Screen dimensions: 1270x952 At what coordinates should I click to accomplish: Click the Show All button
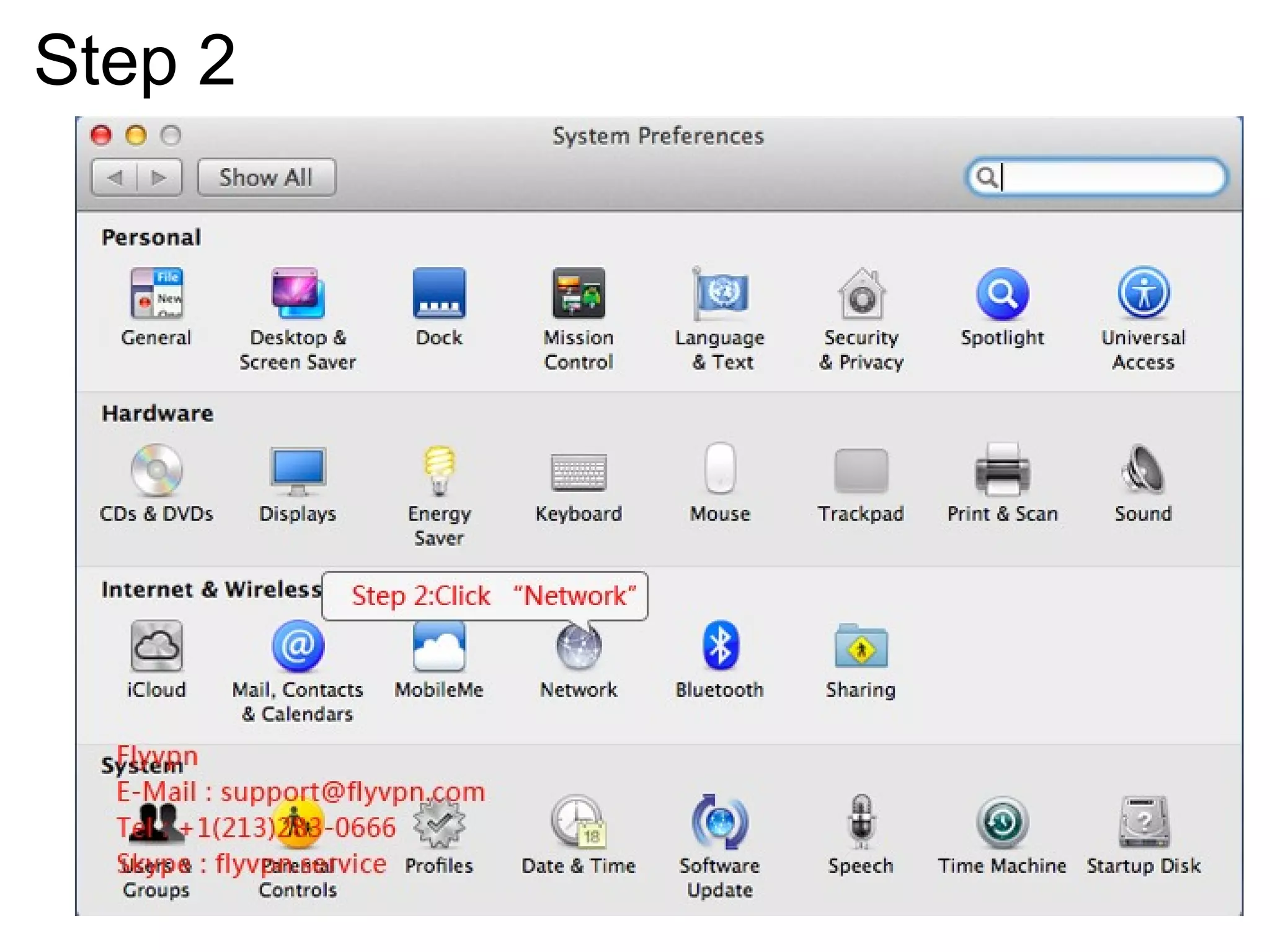tap(266, 178)
